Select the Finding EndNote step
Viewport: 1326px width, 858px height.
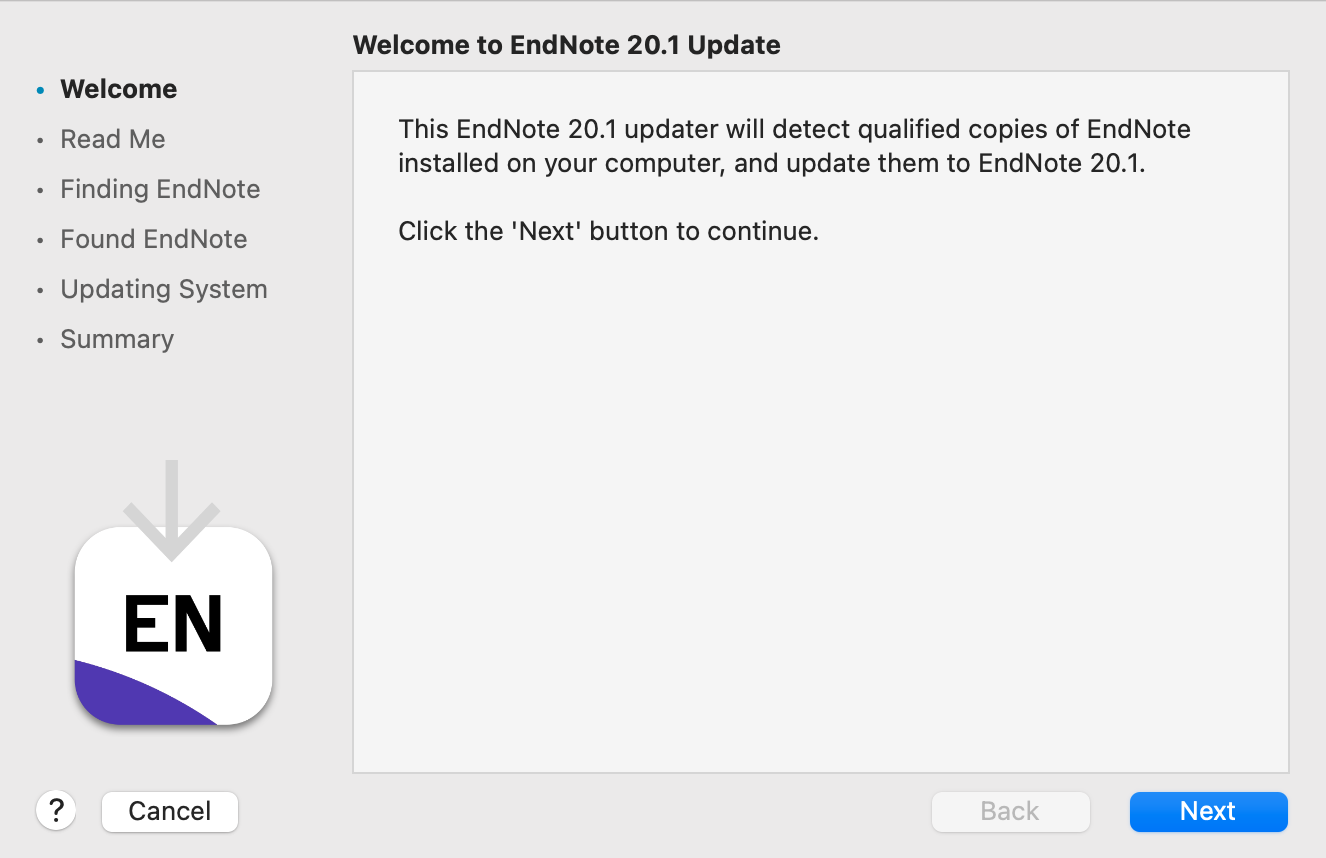[160, 189]
